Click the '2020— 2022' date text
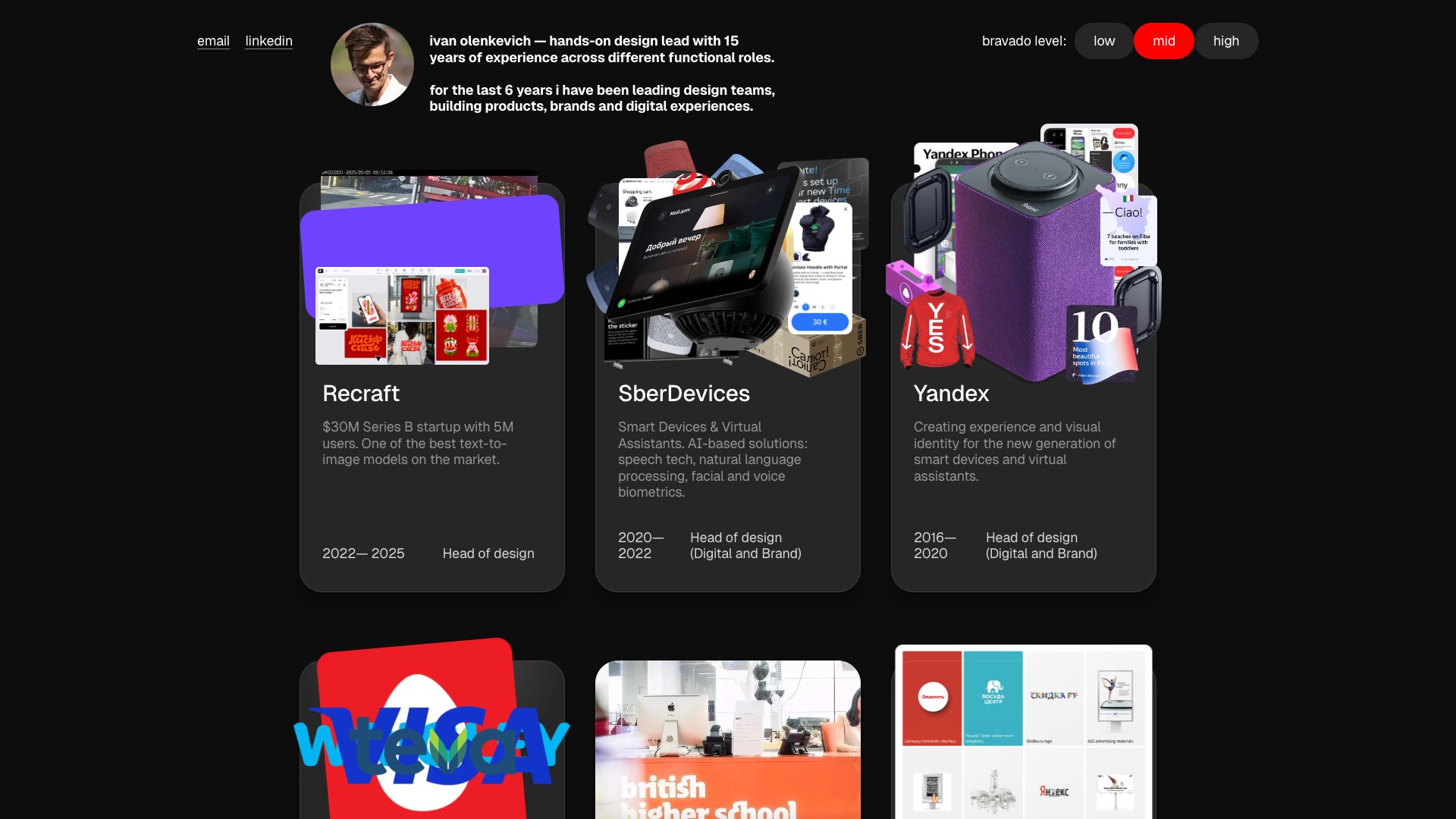The height and width of the screenshot is (819, 1456). tap(641, 545)
